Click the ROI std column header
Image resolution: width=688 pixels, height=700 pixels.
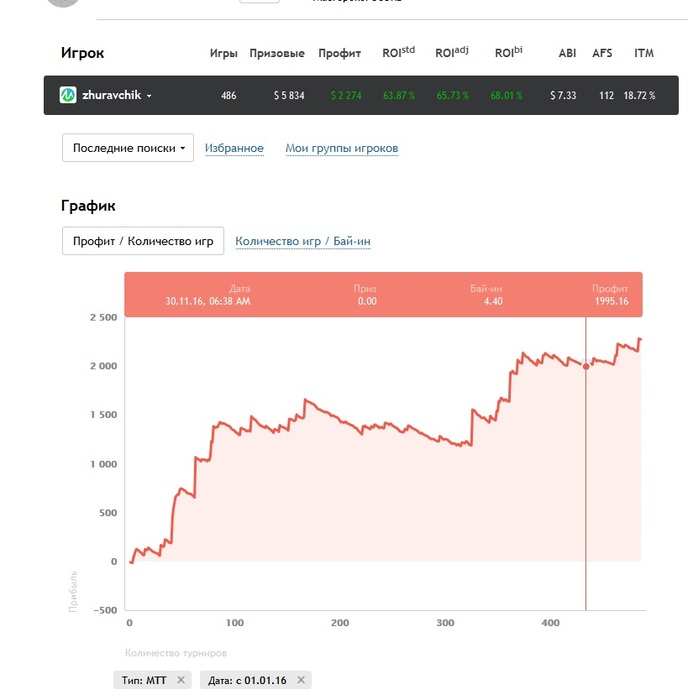pyautogui.click(x=398, y=52)
